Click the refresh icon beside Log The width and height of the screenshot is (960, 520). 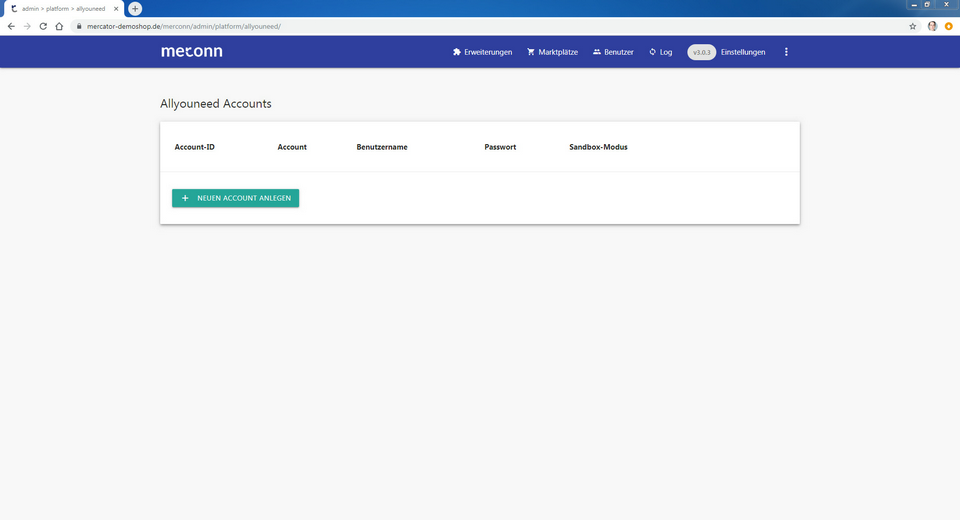click(x=652, y=52)
